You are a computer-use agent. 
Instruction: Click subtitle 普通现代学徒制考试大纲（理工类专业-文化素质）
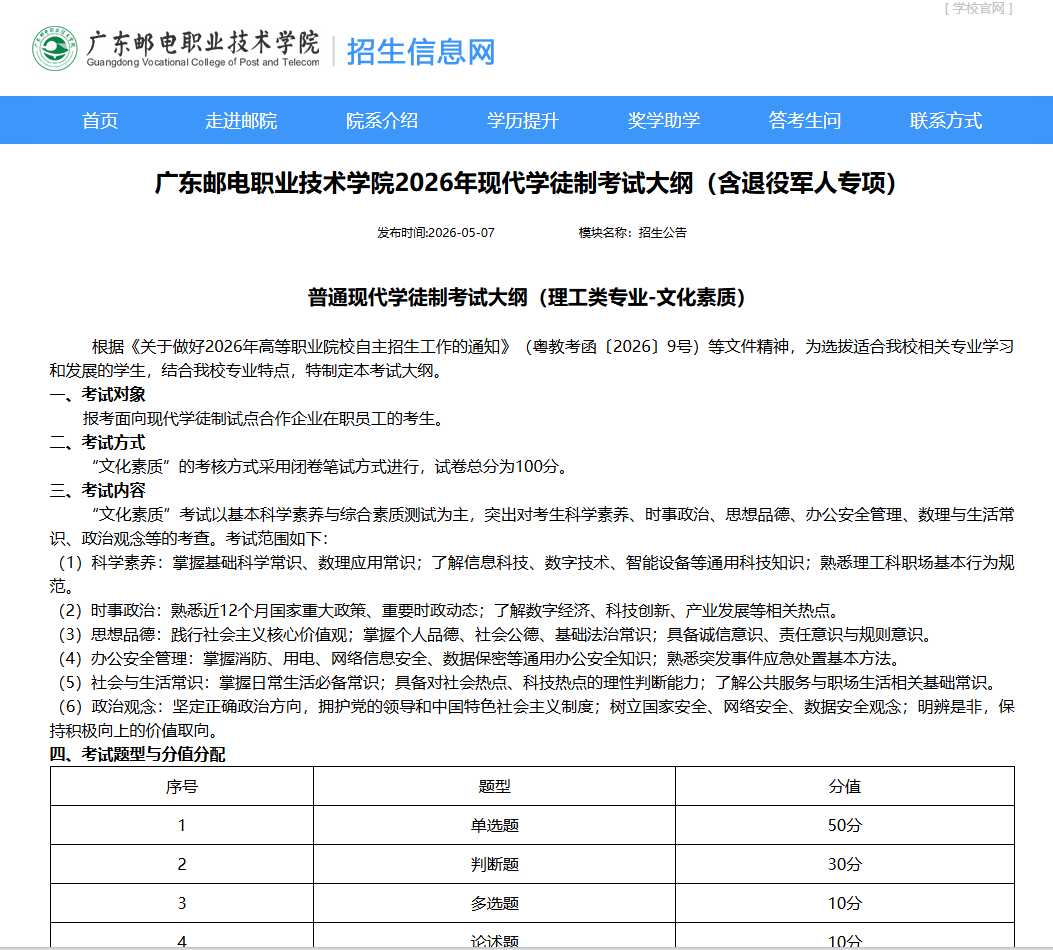[x=526, y=297]
